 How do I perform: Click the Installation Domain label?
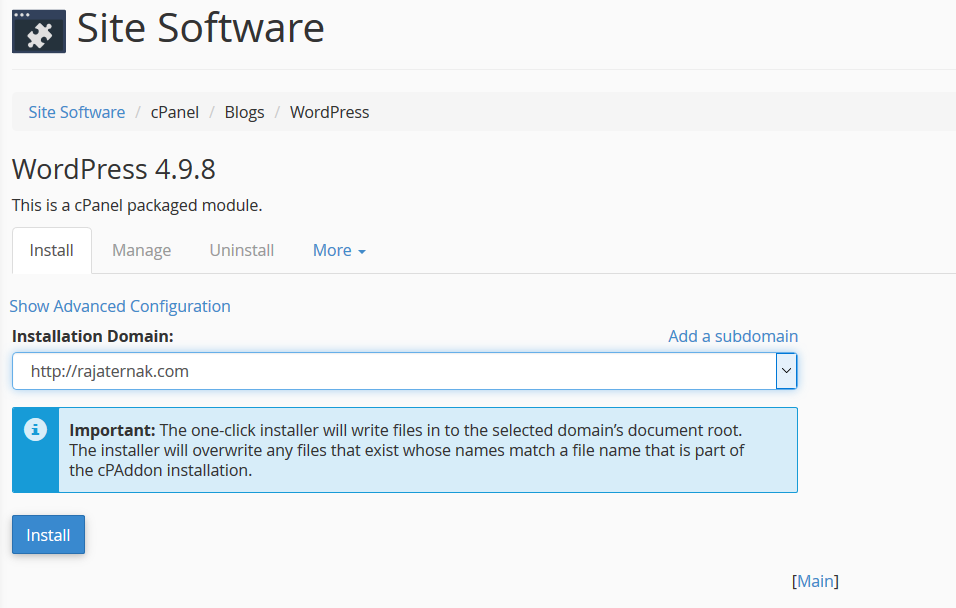coord(93,336)
